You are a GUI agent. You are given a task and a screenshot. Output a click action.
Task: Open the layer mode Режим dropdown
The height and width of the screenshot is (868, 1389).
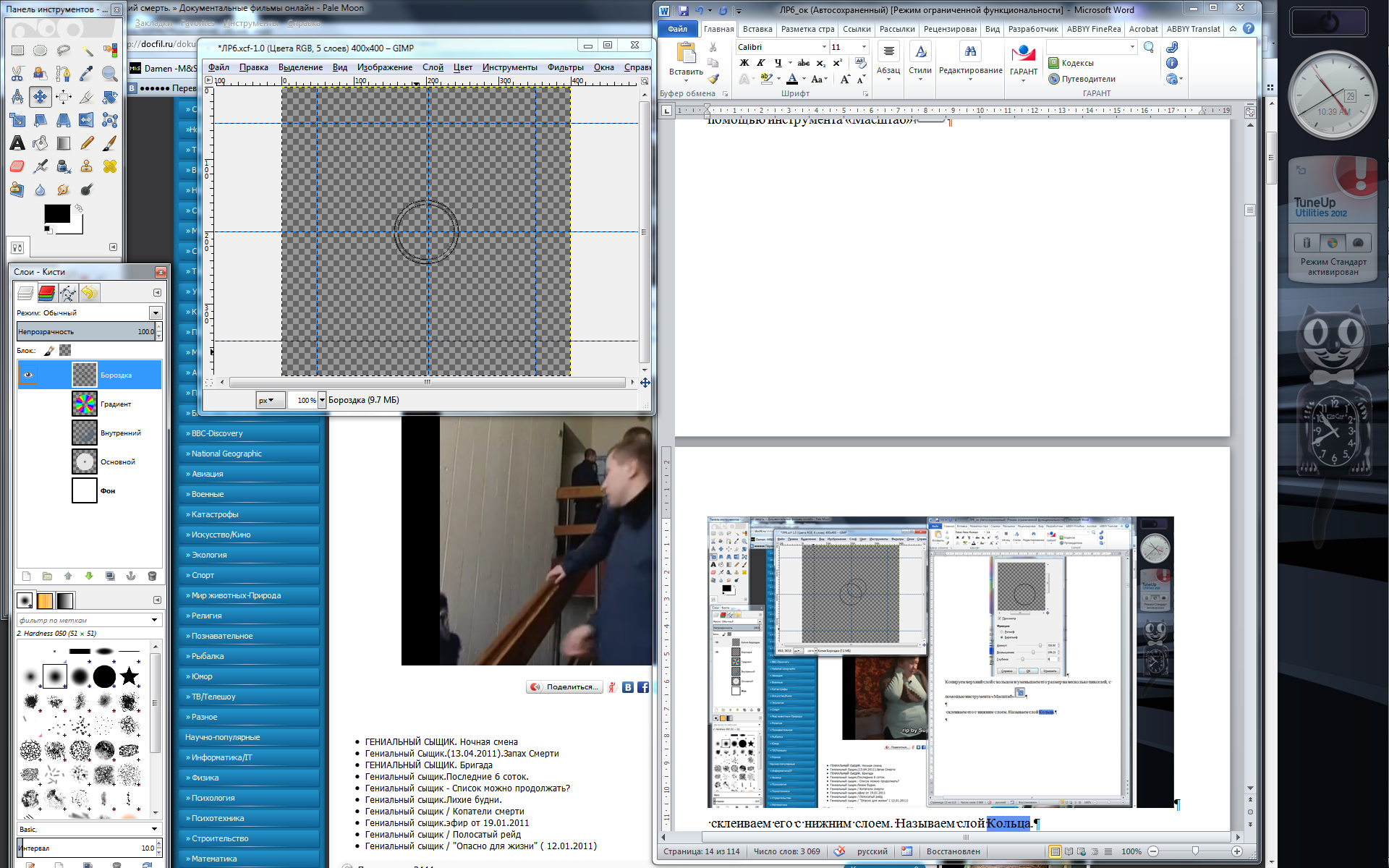pos(156,312)
